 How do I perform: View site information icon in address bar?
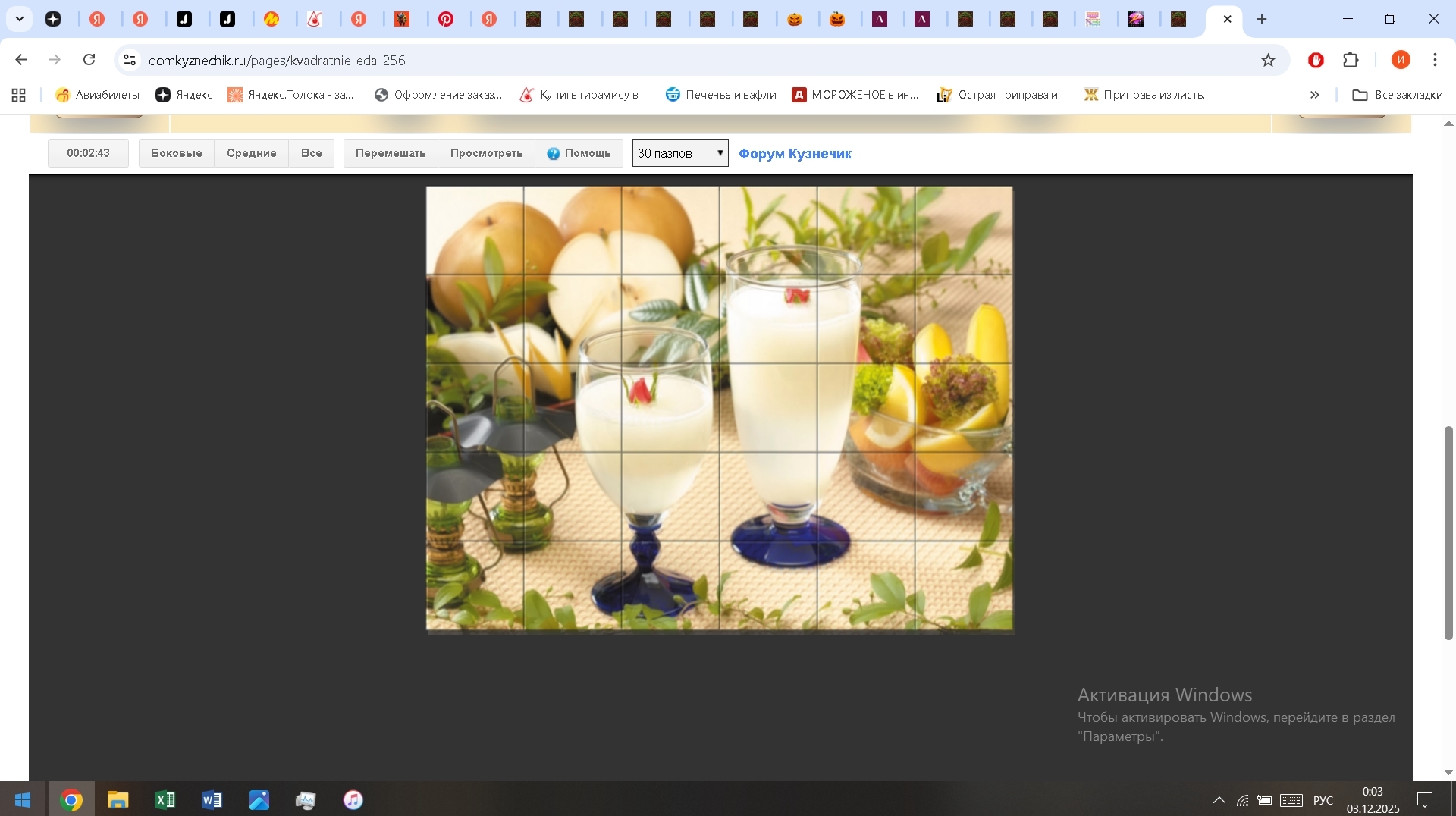[x=130, y=60]
